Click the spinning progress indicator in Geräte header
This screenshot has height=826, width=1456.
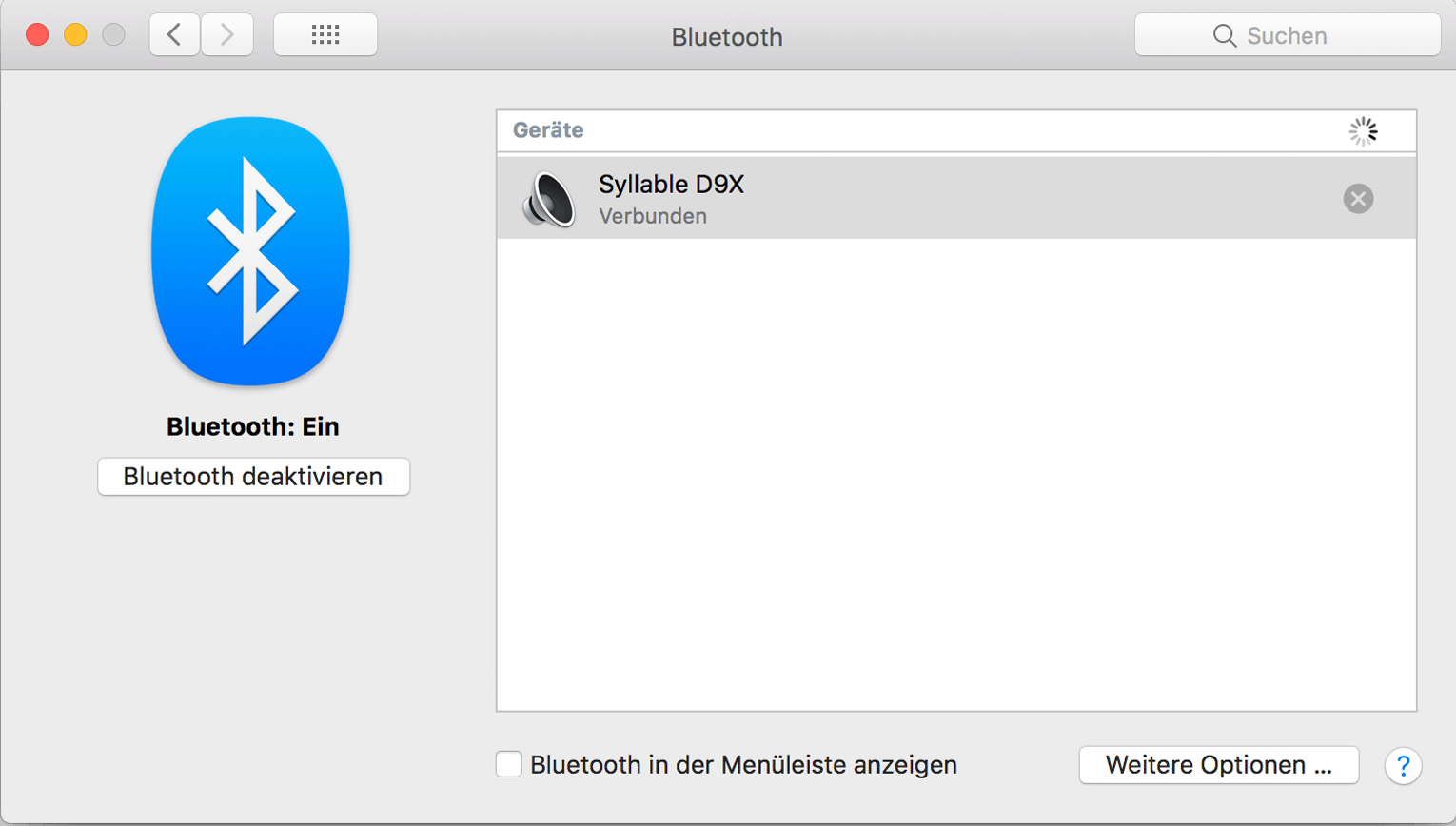[1363, 131]
